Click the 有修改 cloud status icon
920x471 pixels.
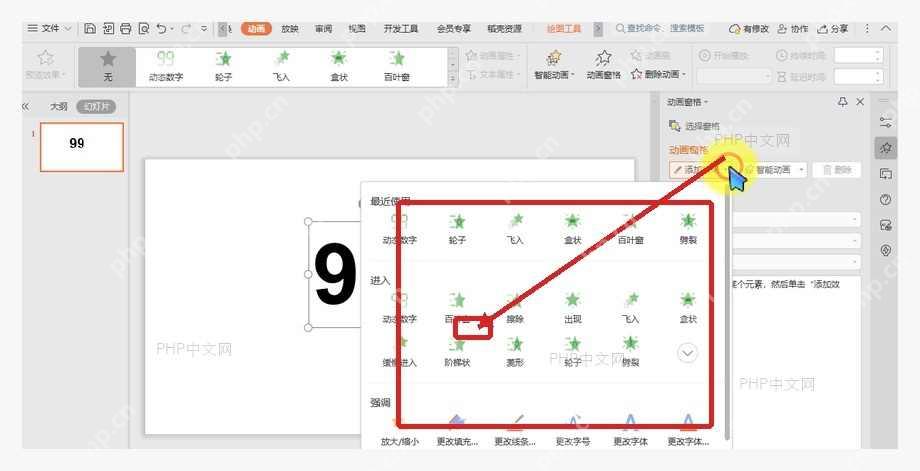pos(749,28)
